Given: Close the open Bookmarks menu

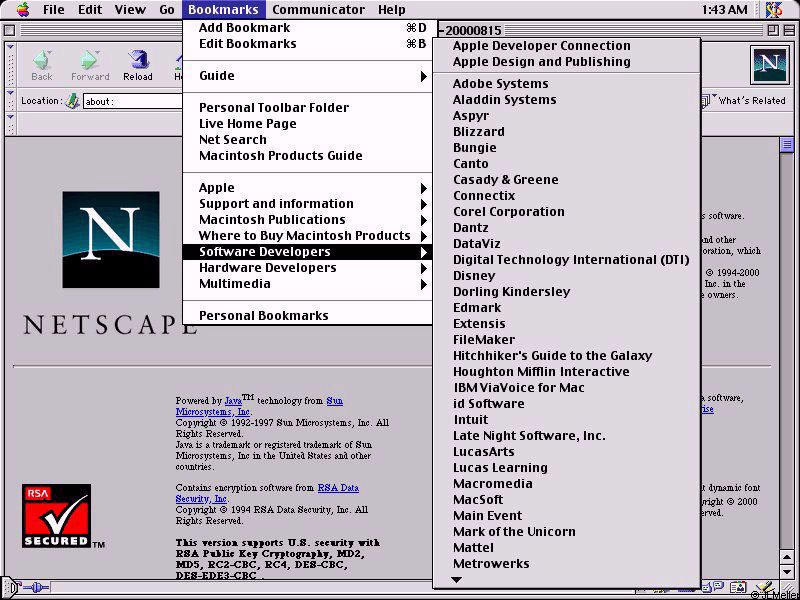Looking at the screenshot, I should coord(224,9).
